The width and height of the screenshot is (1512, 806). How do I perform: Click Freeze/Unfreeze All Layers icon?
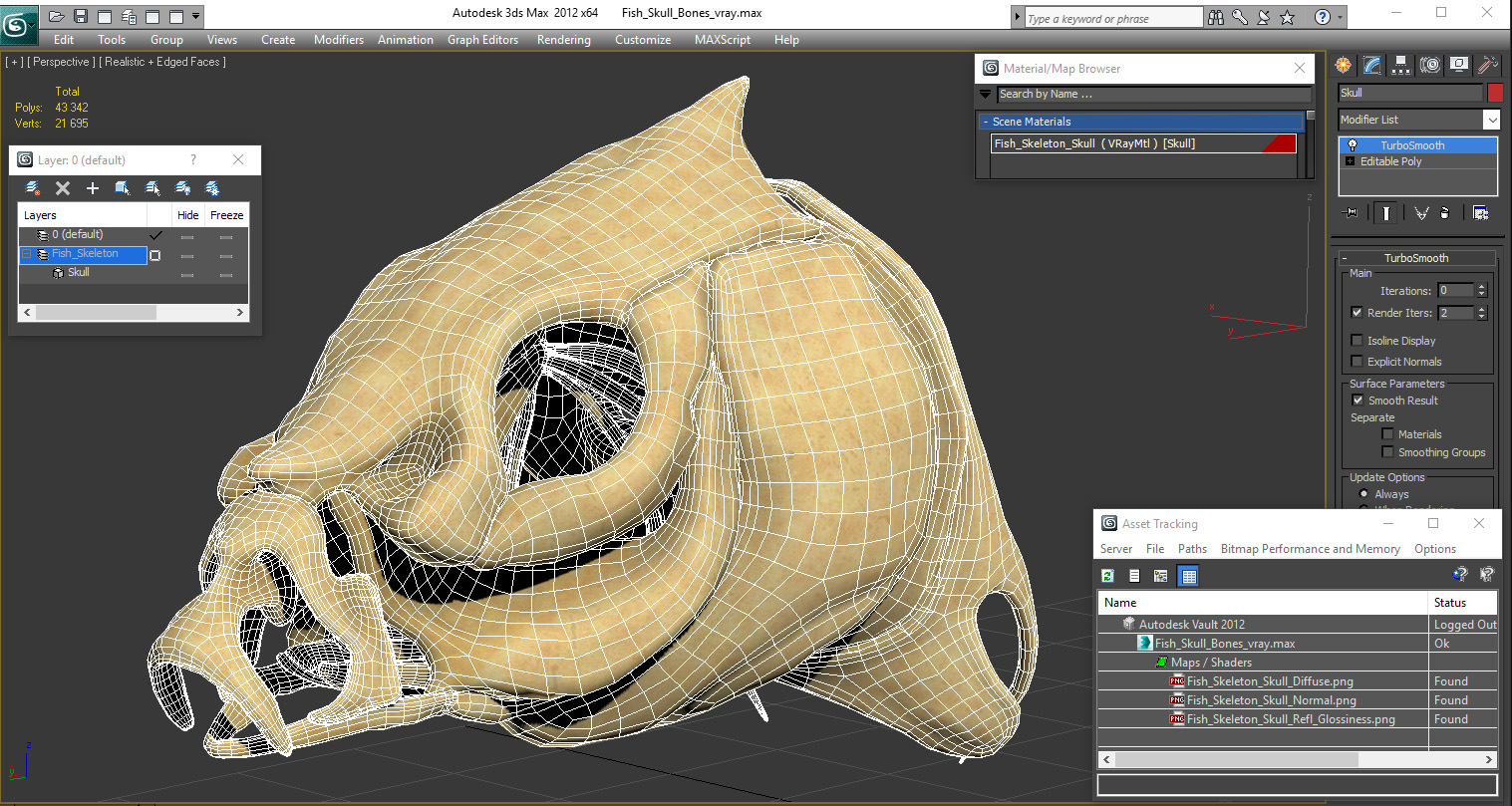pyautogui.click(x=212, y=187)
